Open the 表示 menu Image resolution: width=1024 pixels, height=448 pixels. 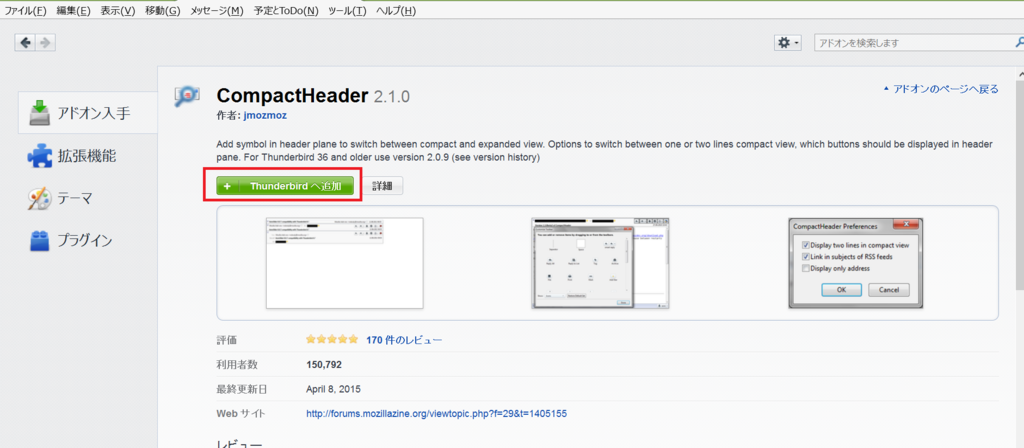click(118, 11)
